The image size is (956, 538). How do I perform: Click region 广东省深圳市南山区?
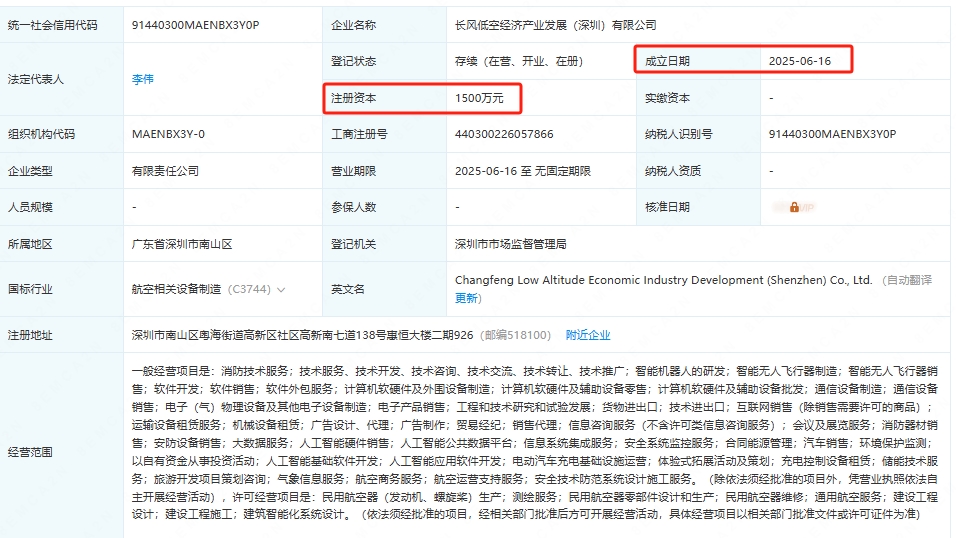tap(182, 245)
